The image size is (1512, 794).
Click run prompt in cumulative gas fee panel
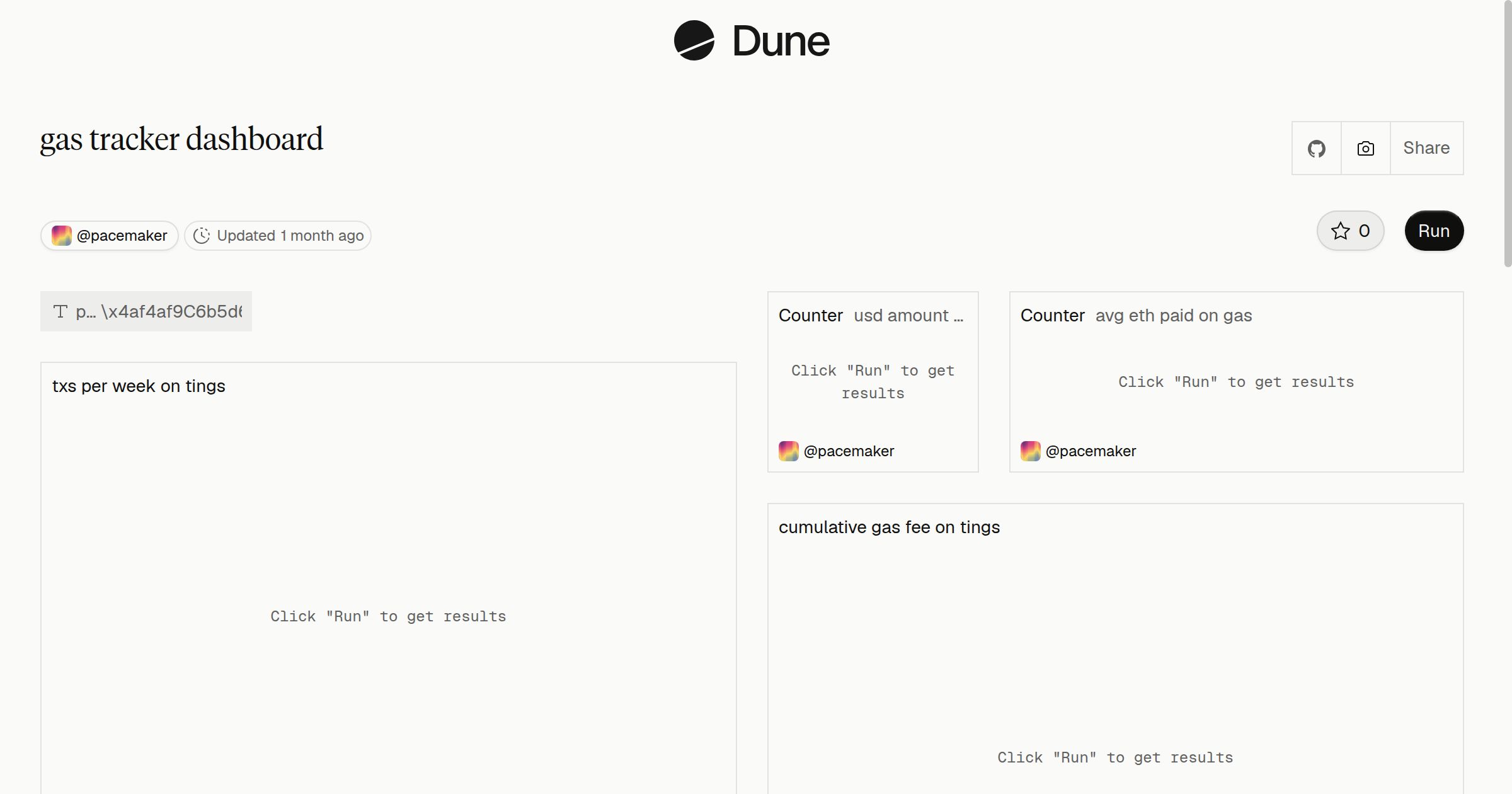click(x=1115, y=757)
